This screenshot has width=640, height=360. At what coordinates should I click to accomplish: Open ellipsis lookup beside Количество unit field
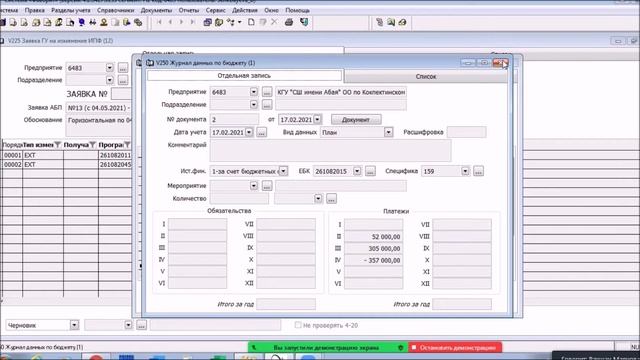coord(331,199)
